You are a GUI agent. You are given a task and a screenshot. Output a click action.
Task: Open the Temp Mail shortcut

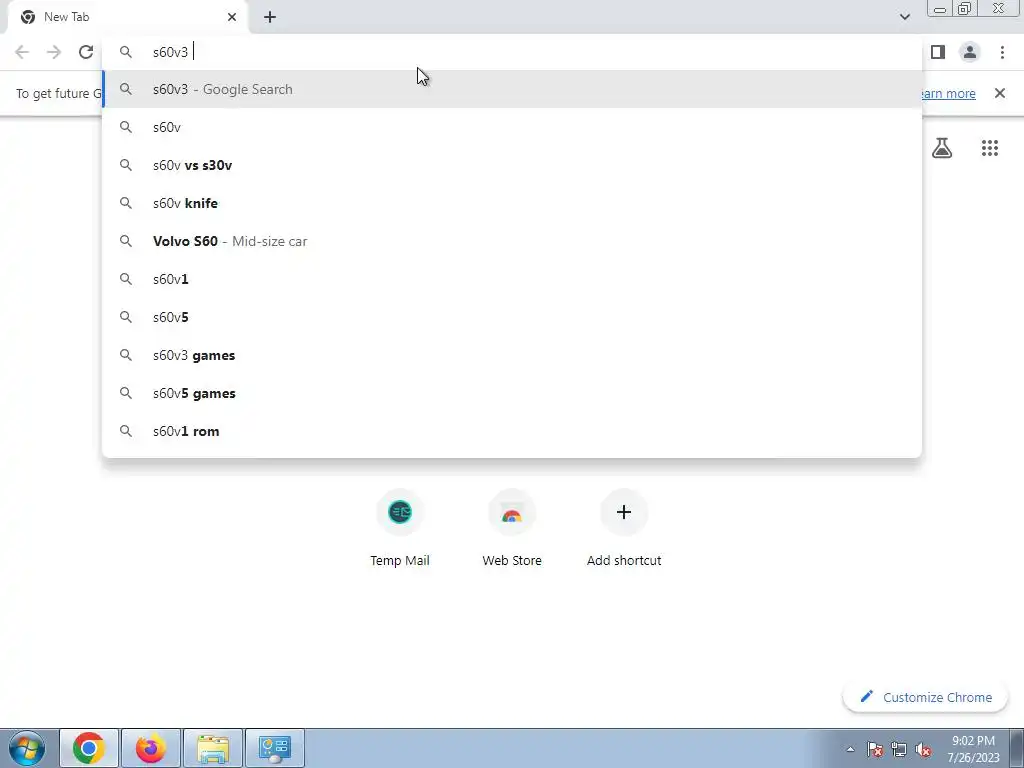click(x=400, y=529)
